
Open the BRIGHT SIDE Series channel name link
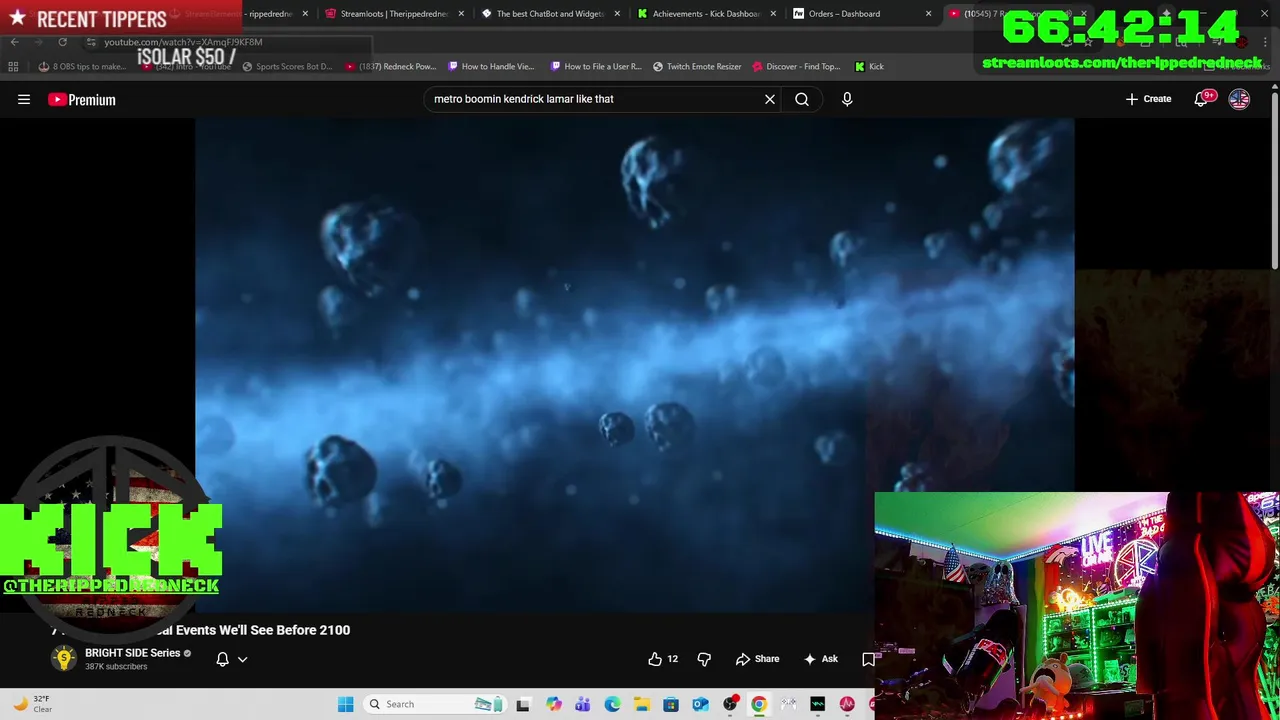tap(133, 653)
